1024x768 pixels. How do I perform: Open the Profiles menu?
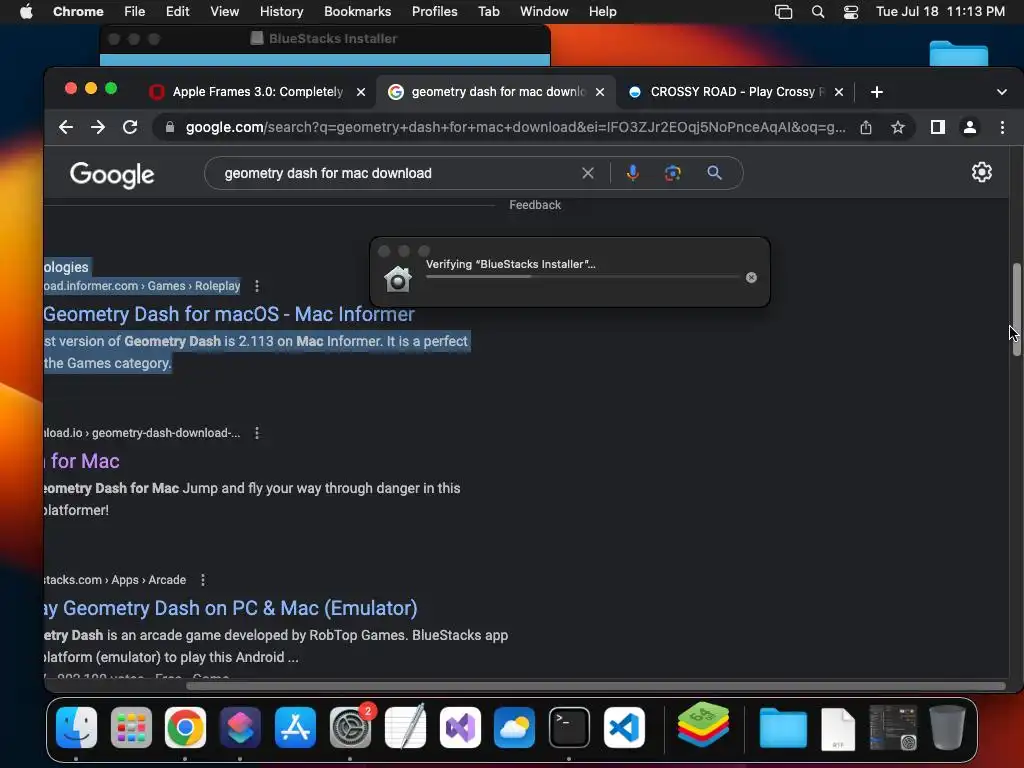pyautogui.click(x=434, y=12)
